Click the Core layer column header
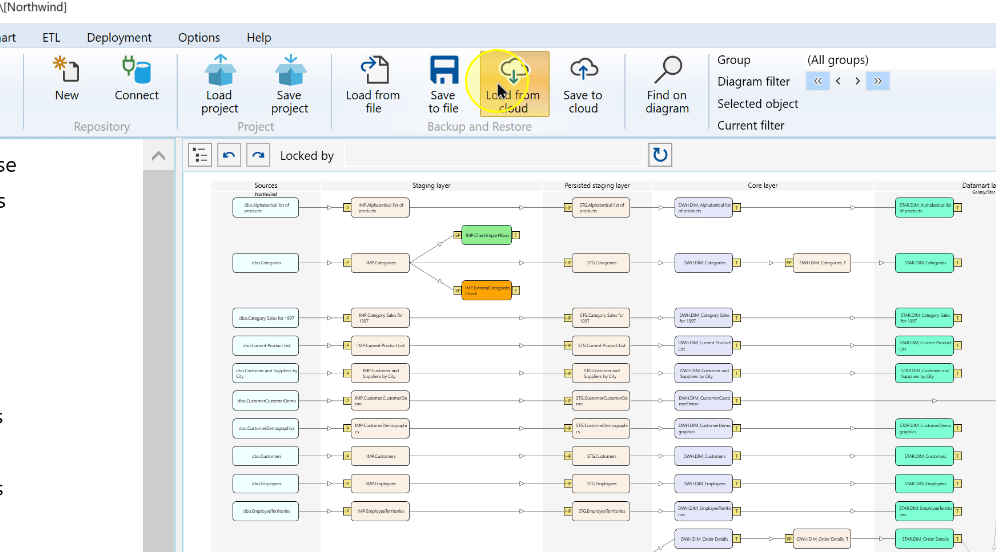 tap(763, 185)
